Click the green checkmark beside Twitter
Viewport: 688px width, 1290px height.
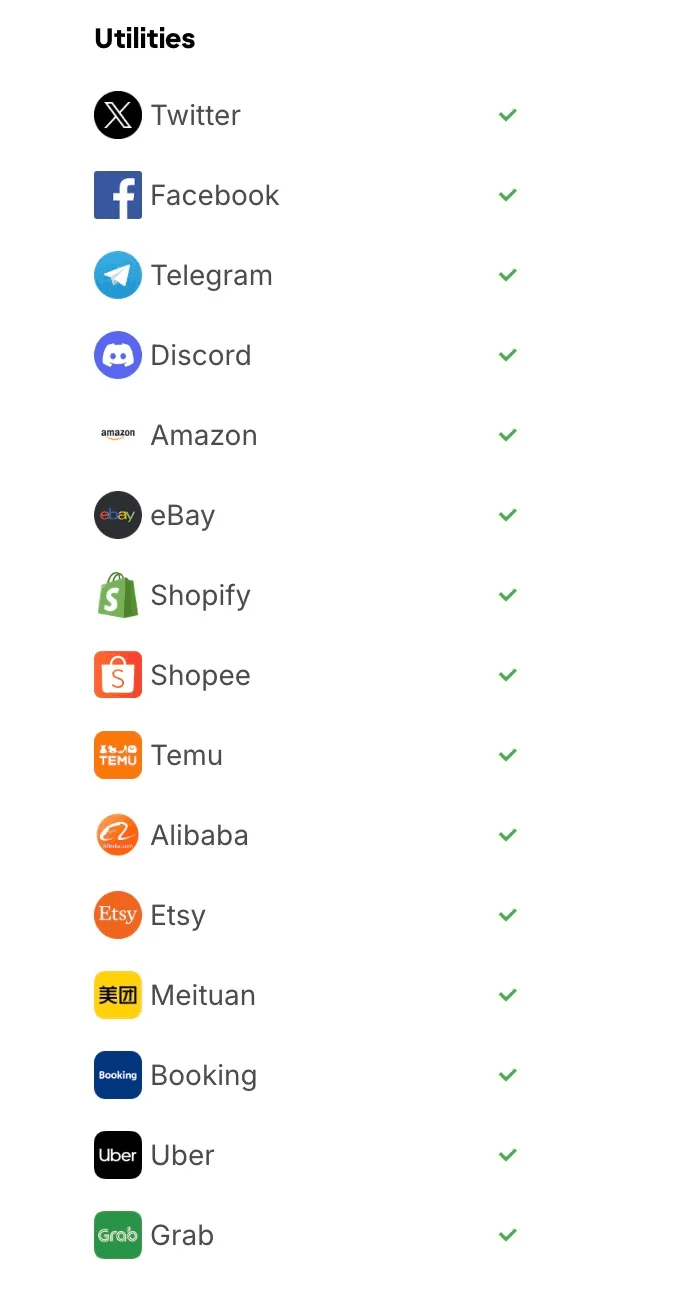[508, 115]
